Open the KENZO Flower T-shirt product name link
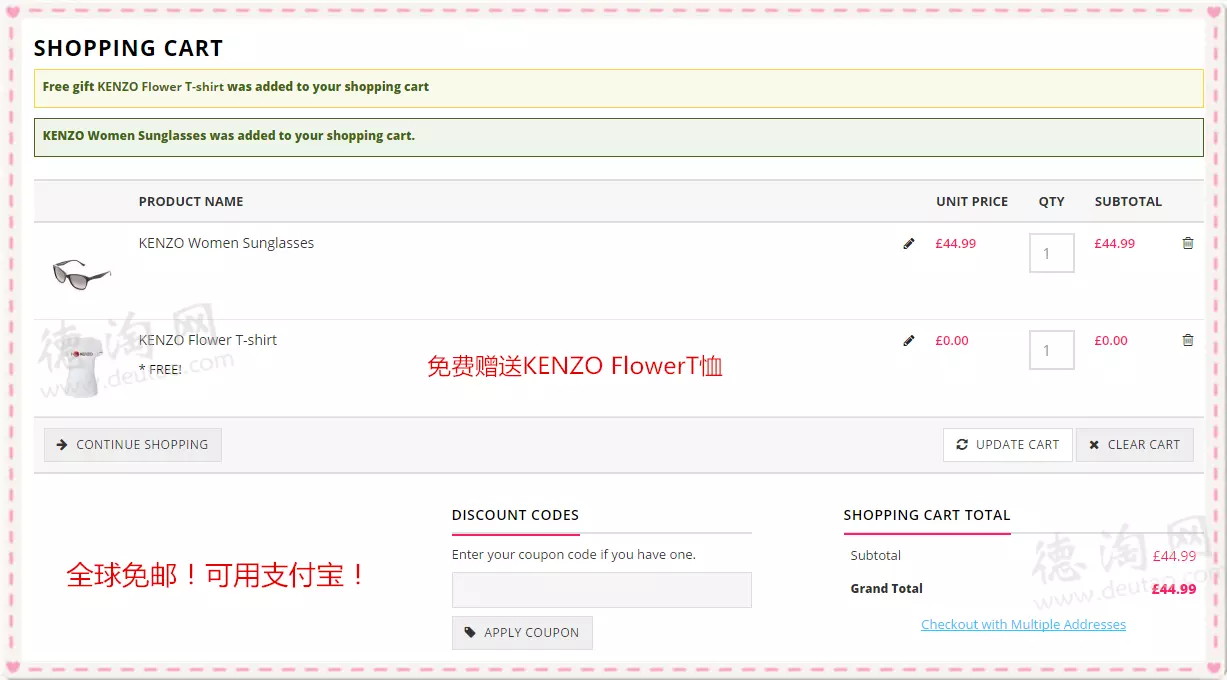1227x680 pixels. click(x=208, y=340)
